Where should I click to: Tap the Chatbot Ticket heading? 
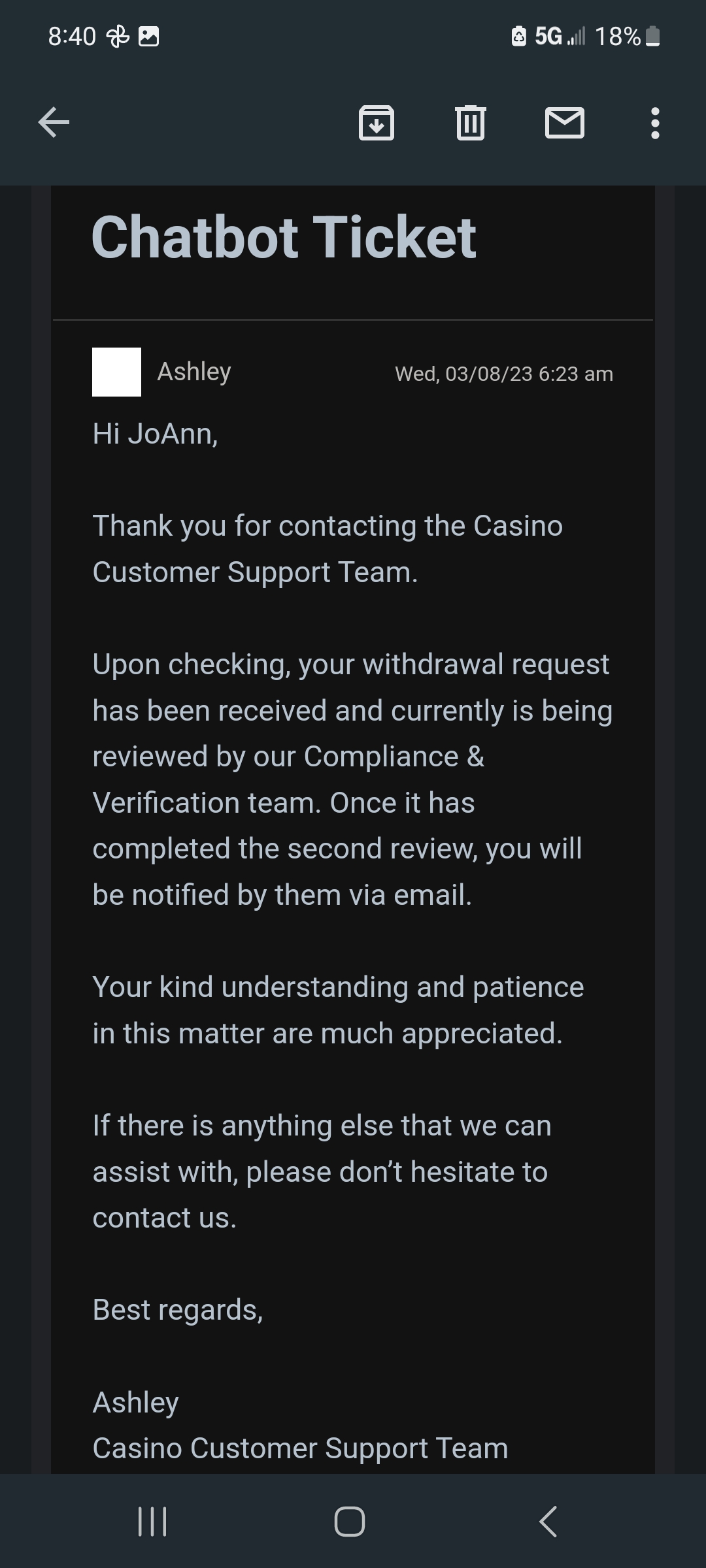coord(284,237)
